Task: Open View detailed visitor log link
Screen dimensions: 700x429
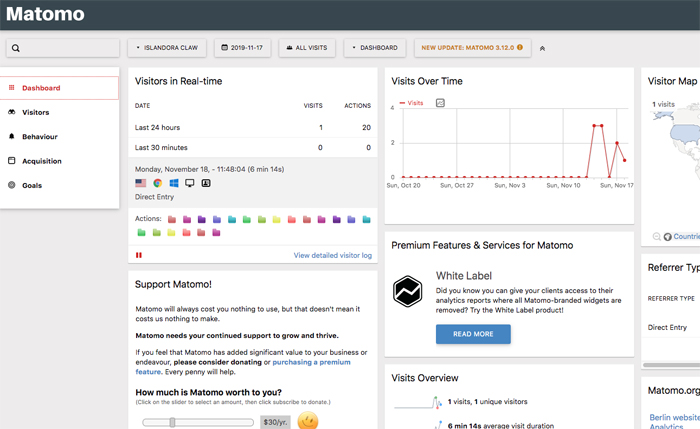Action: pos(333,255)
